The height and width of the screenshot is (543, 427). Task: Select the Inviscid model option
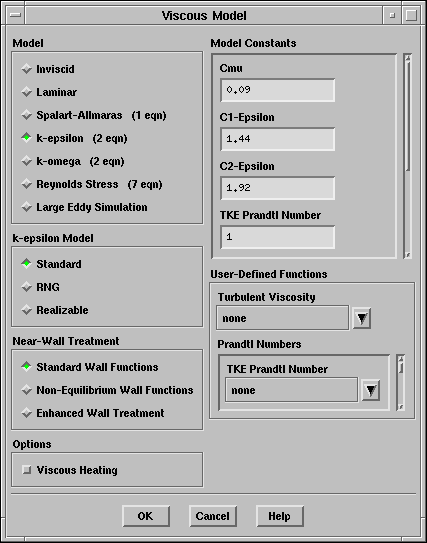[48, 69]
